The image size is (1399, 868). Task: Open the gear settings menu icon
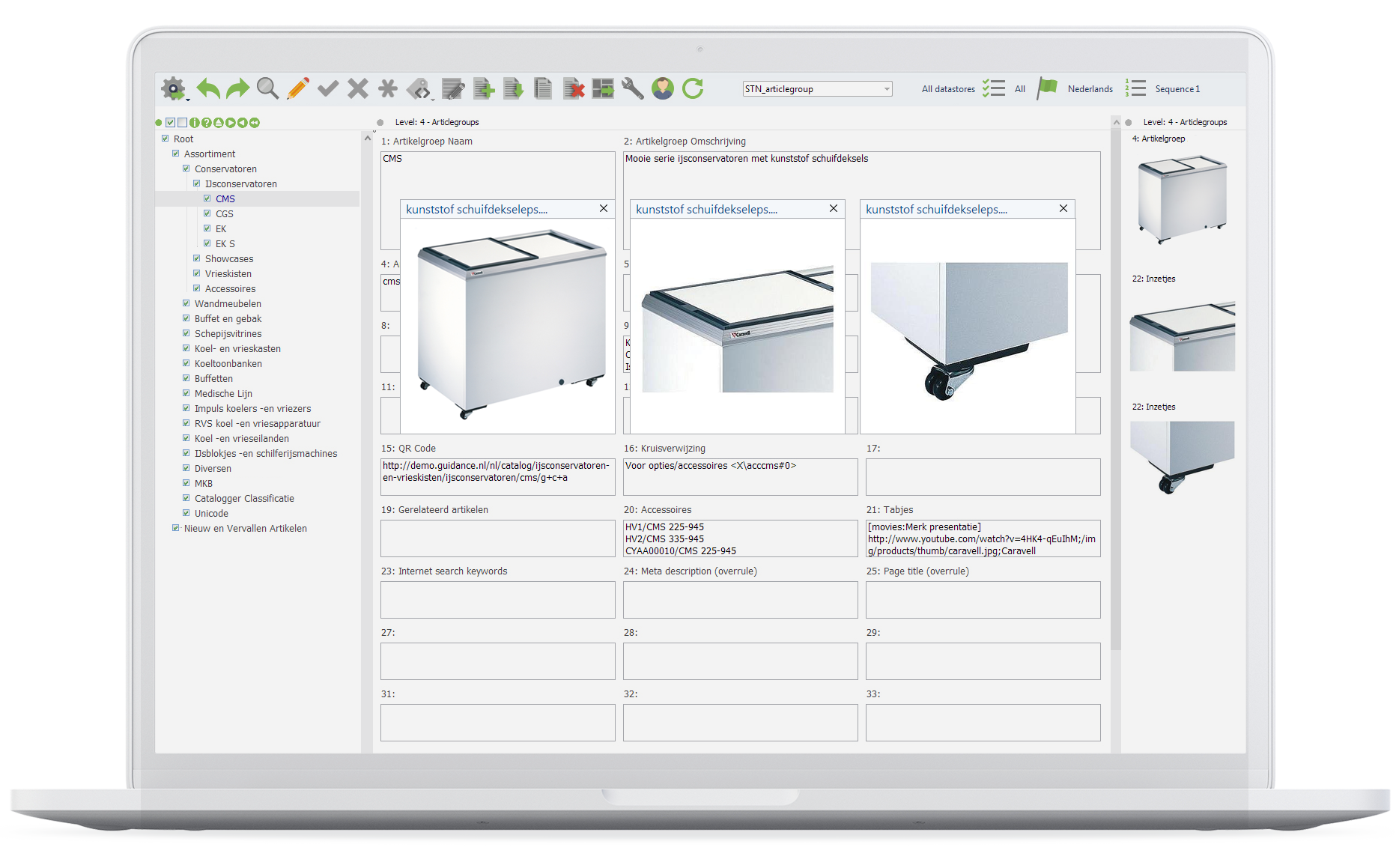[x=173, y=88]
